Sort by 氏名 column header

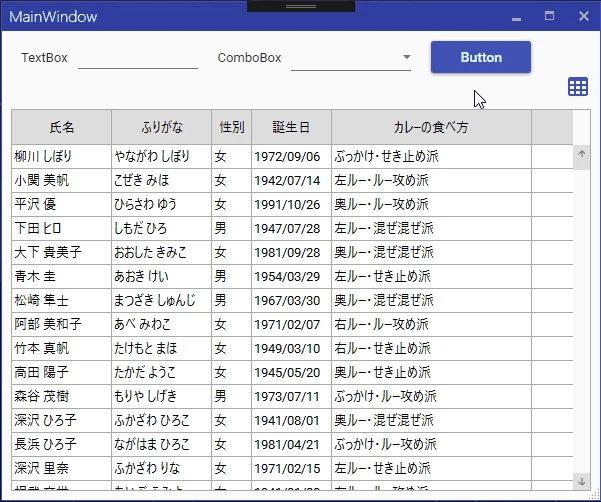(x=61, y=127)
